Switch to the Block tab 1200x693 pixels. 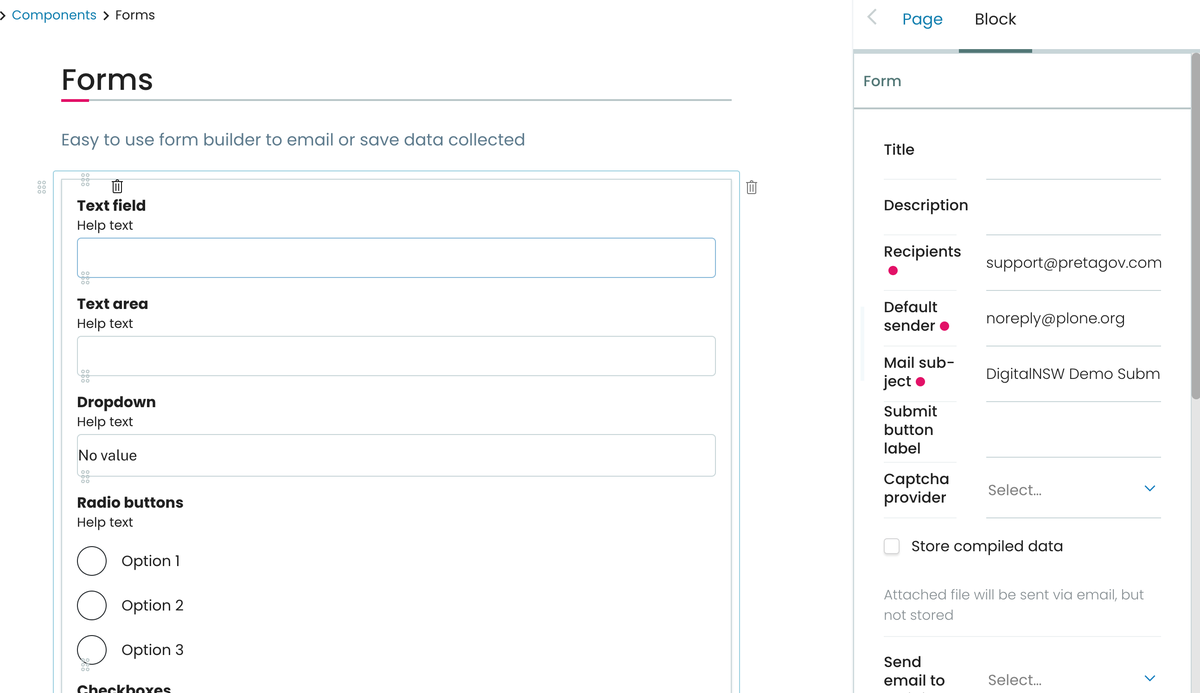click(995, 19)
